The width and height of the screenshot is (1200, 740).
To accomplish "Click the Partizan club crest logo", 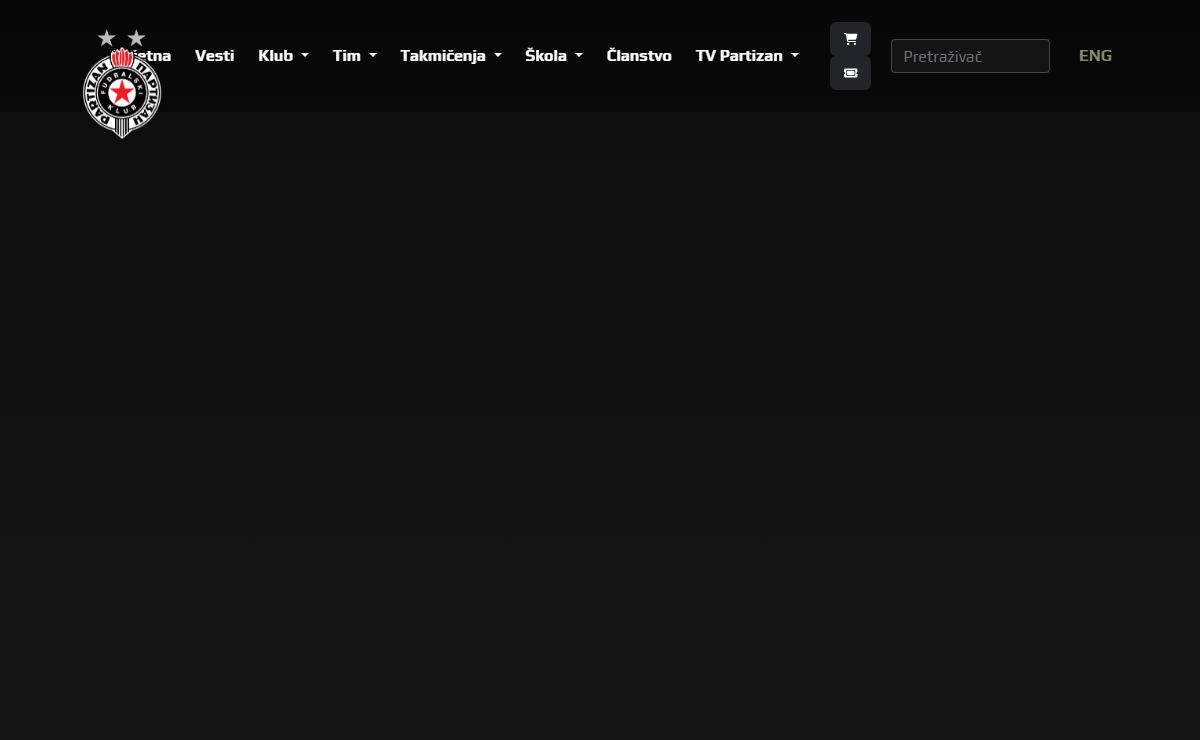I will pos(122,84).
